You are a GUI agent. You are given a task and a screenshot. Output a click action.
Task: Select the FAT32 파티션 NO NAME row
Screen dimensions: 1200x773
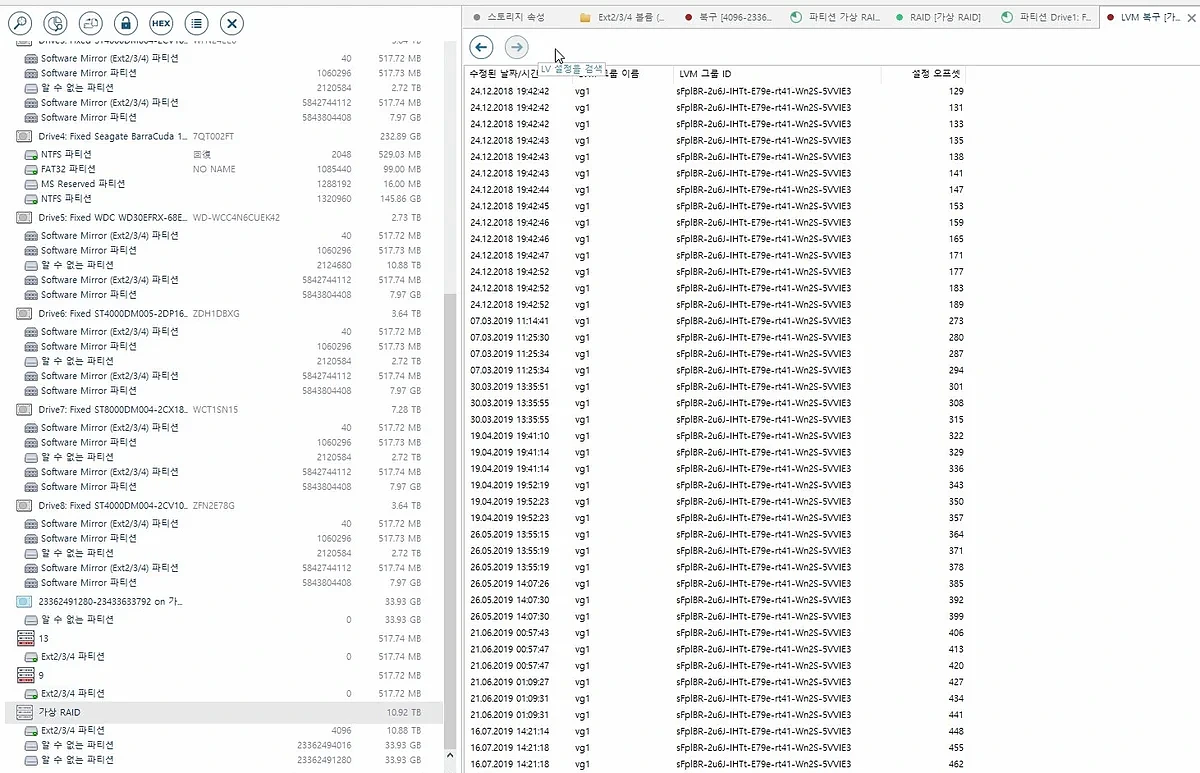226,169
